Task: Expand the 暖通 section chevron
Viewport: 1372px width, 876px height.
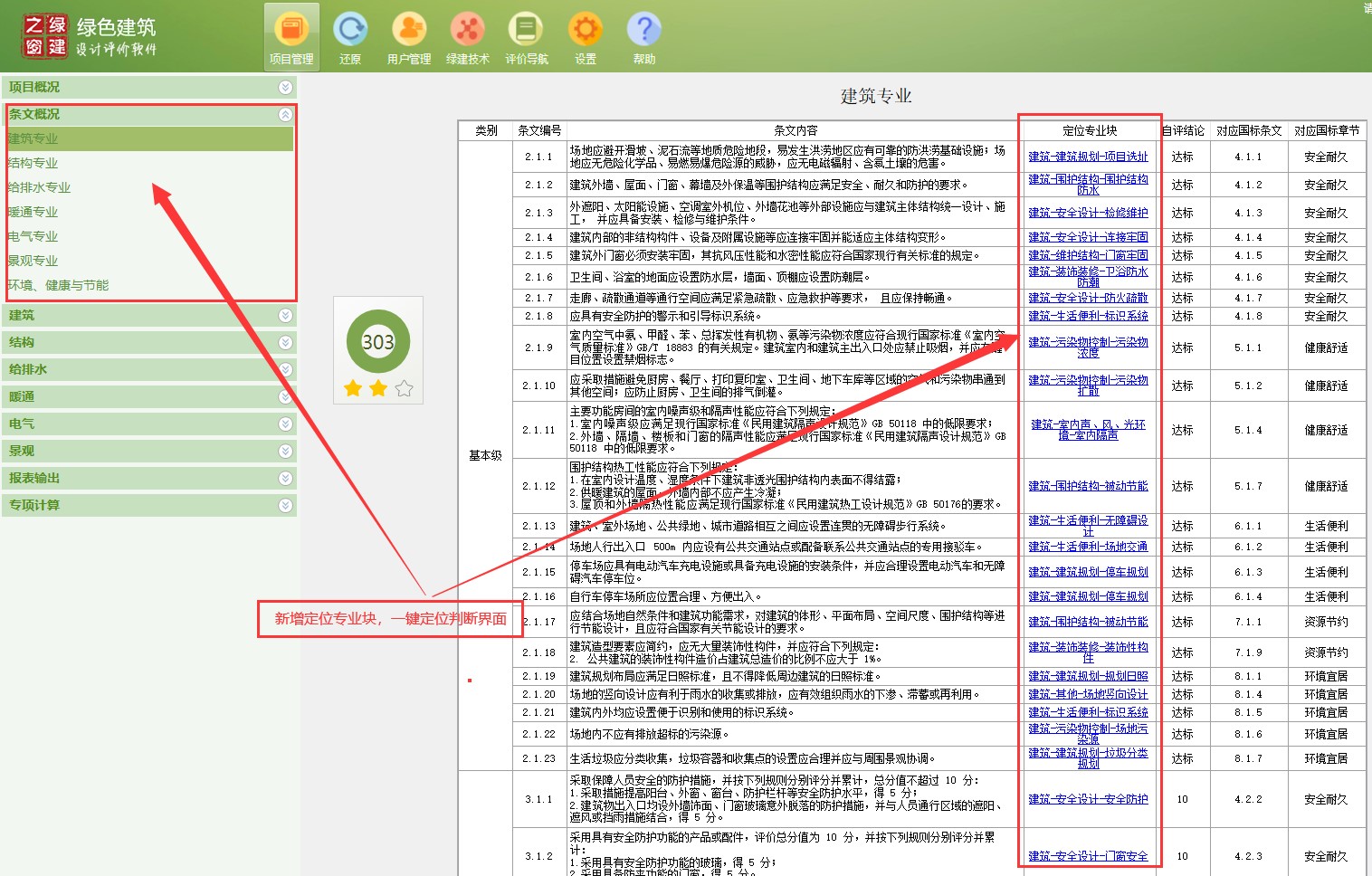Action: click(x=285, y=396)
